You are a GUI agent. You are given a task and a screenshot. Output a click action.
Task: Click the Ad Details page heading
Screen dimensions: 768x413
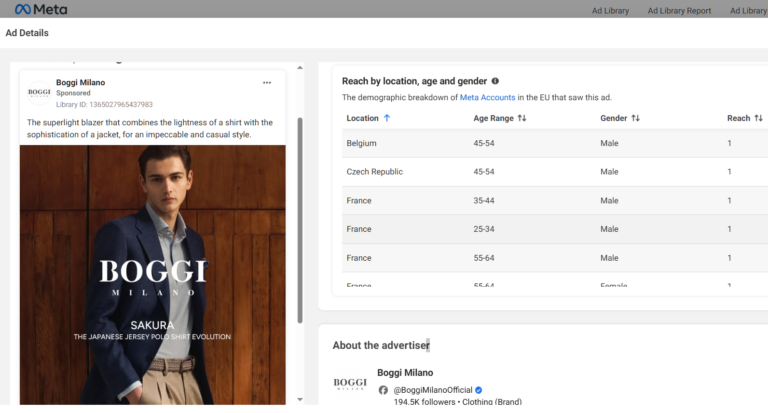pyautogui.click(x=27, y=33)
